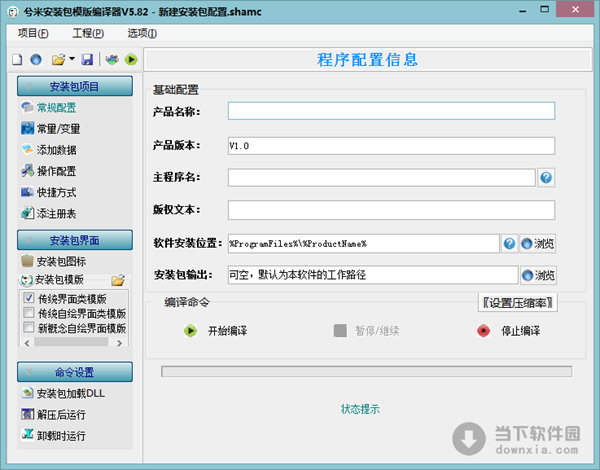Open the 项目(F) menu
600x470 pixels.
pos(33,33)
